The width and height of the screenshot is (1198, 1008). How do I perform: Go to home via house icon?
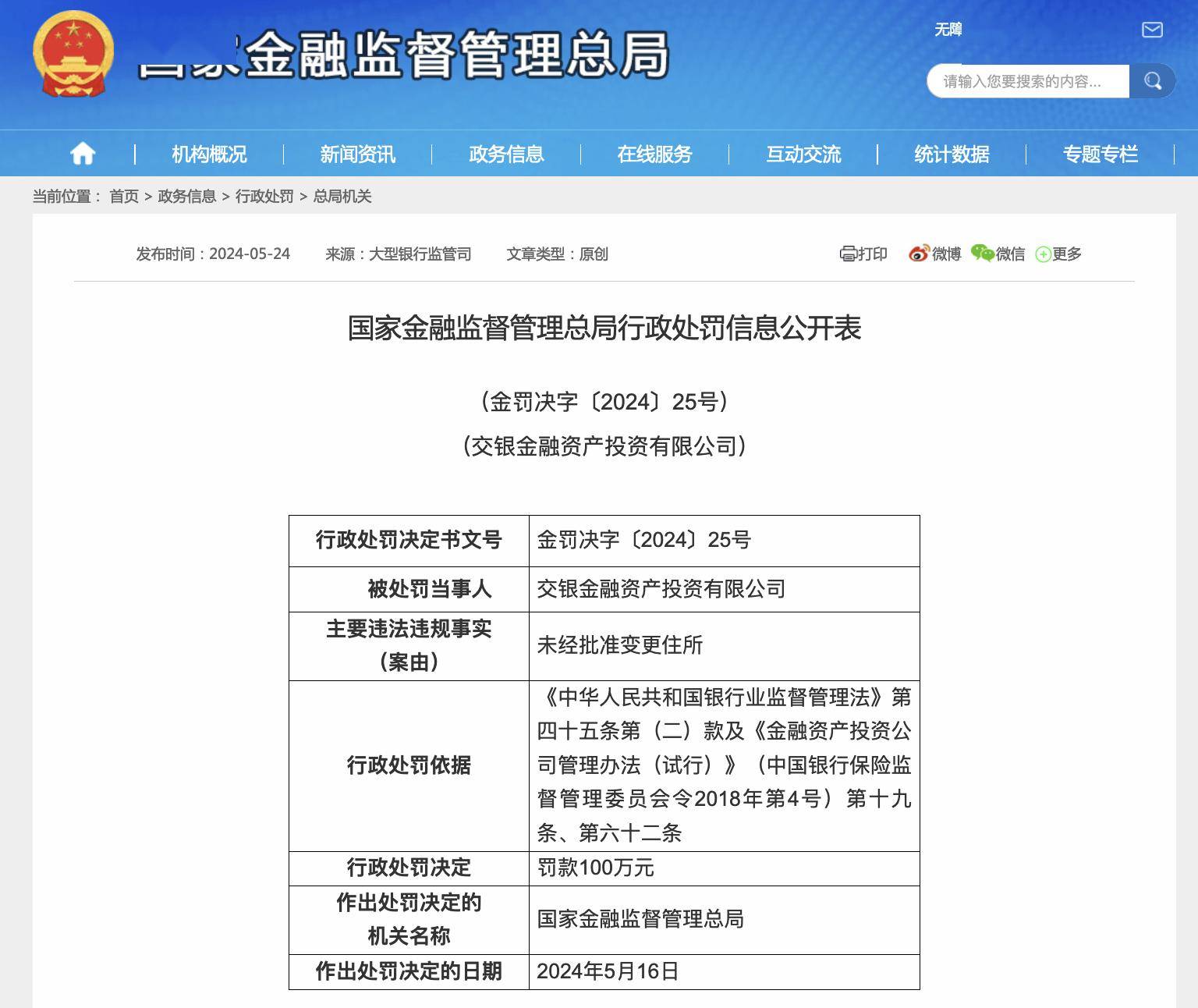[x=83, y=154]
